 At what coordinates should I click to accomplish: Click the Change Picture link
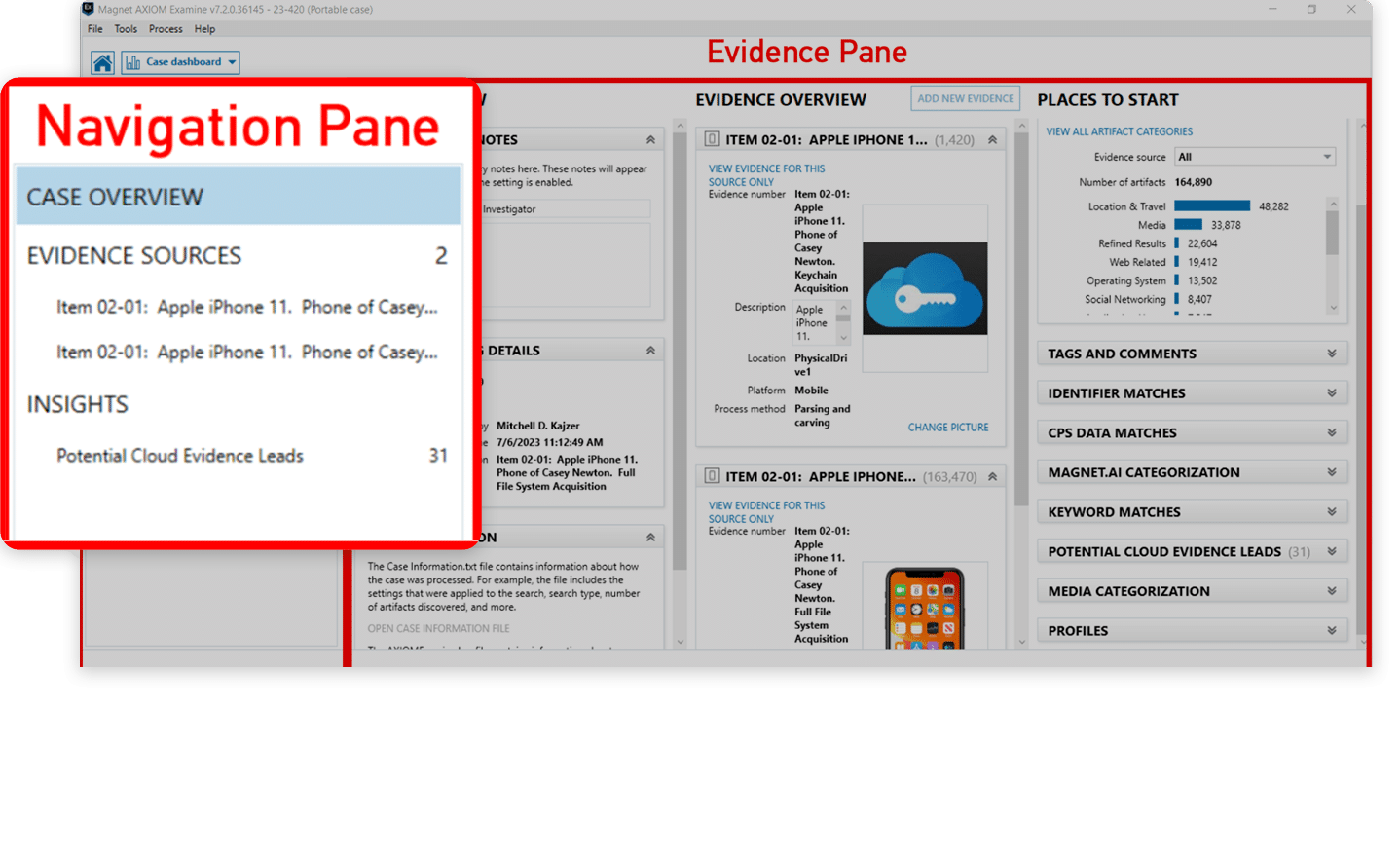click(x=948, y=428)
